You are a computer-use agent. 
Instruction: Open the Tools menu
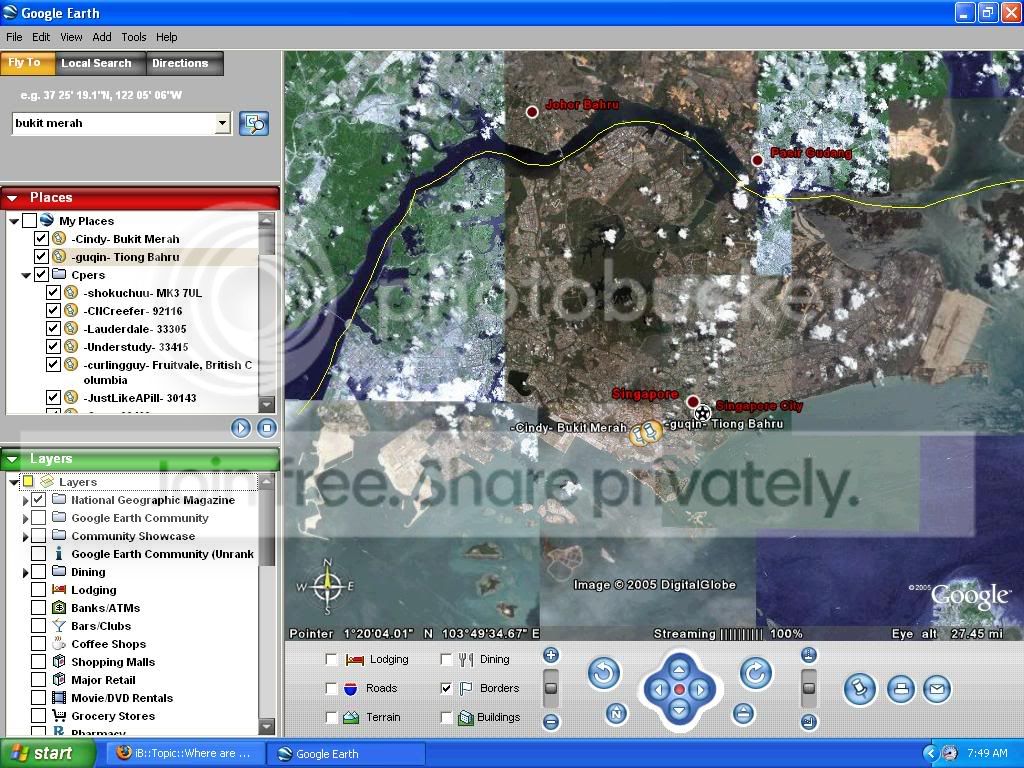(134, 37)
